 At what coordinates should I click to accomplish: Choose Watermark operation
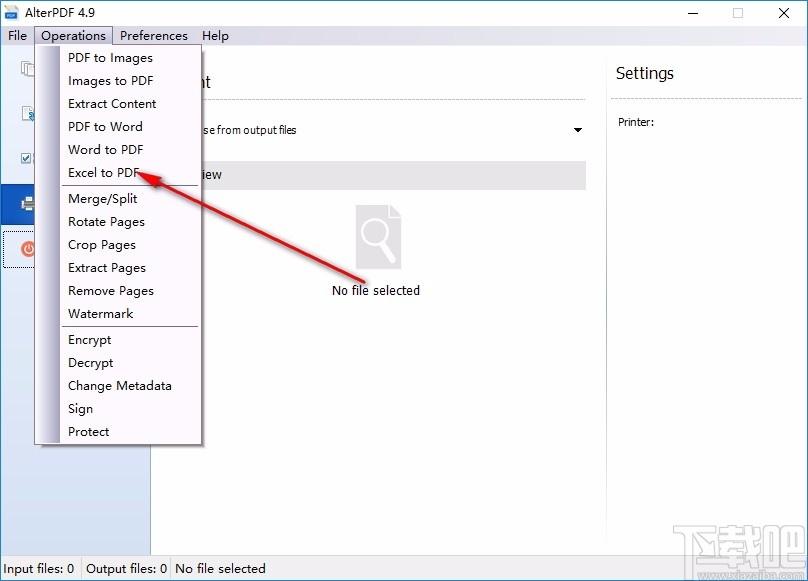[100, 313]
